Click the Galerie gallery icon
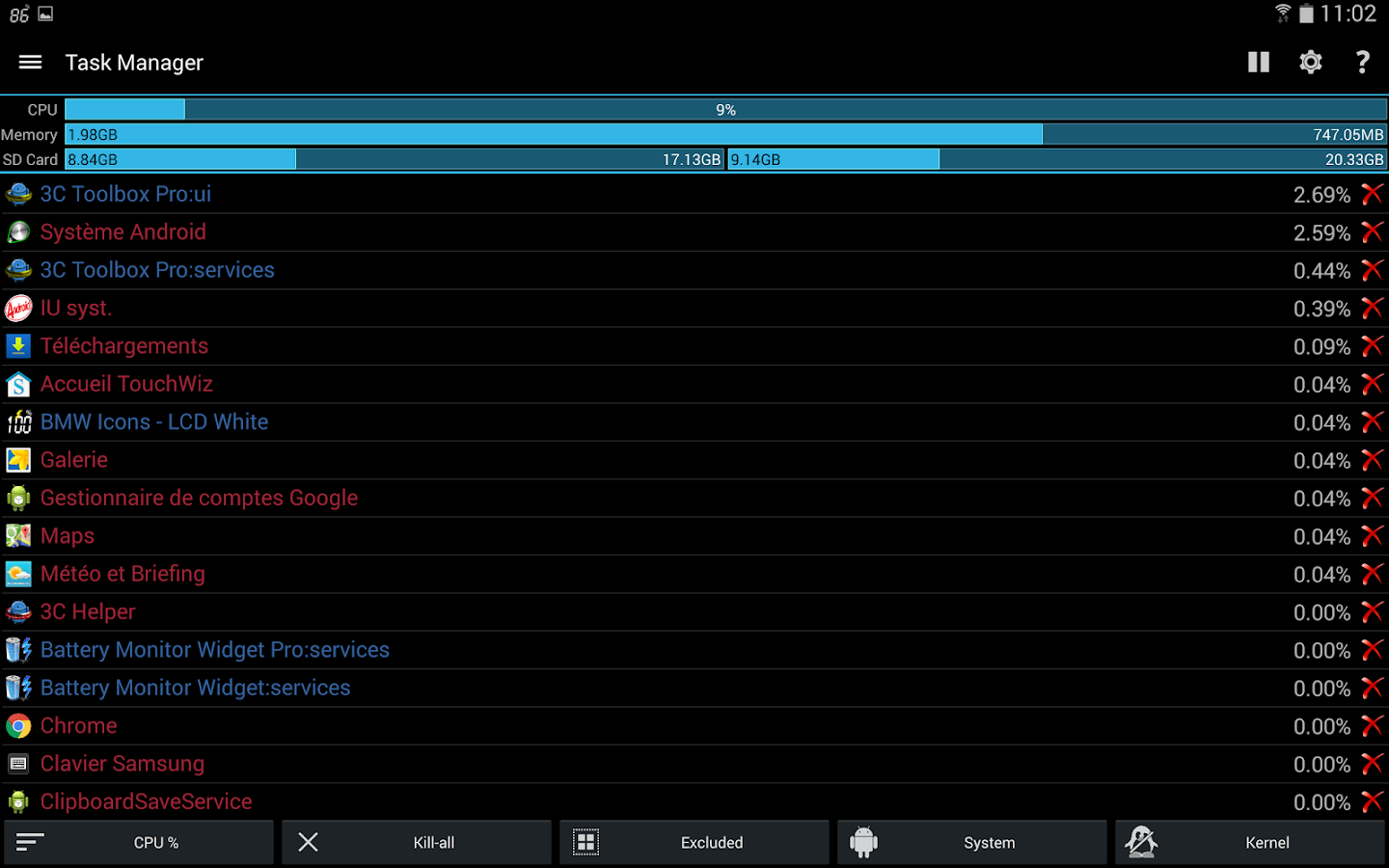 pyautogui.click(x=18, y=459)
